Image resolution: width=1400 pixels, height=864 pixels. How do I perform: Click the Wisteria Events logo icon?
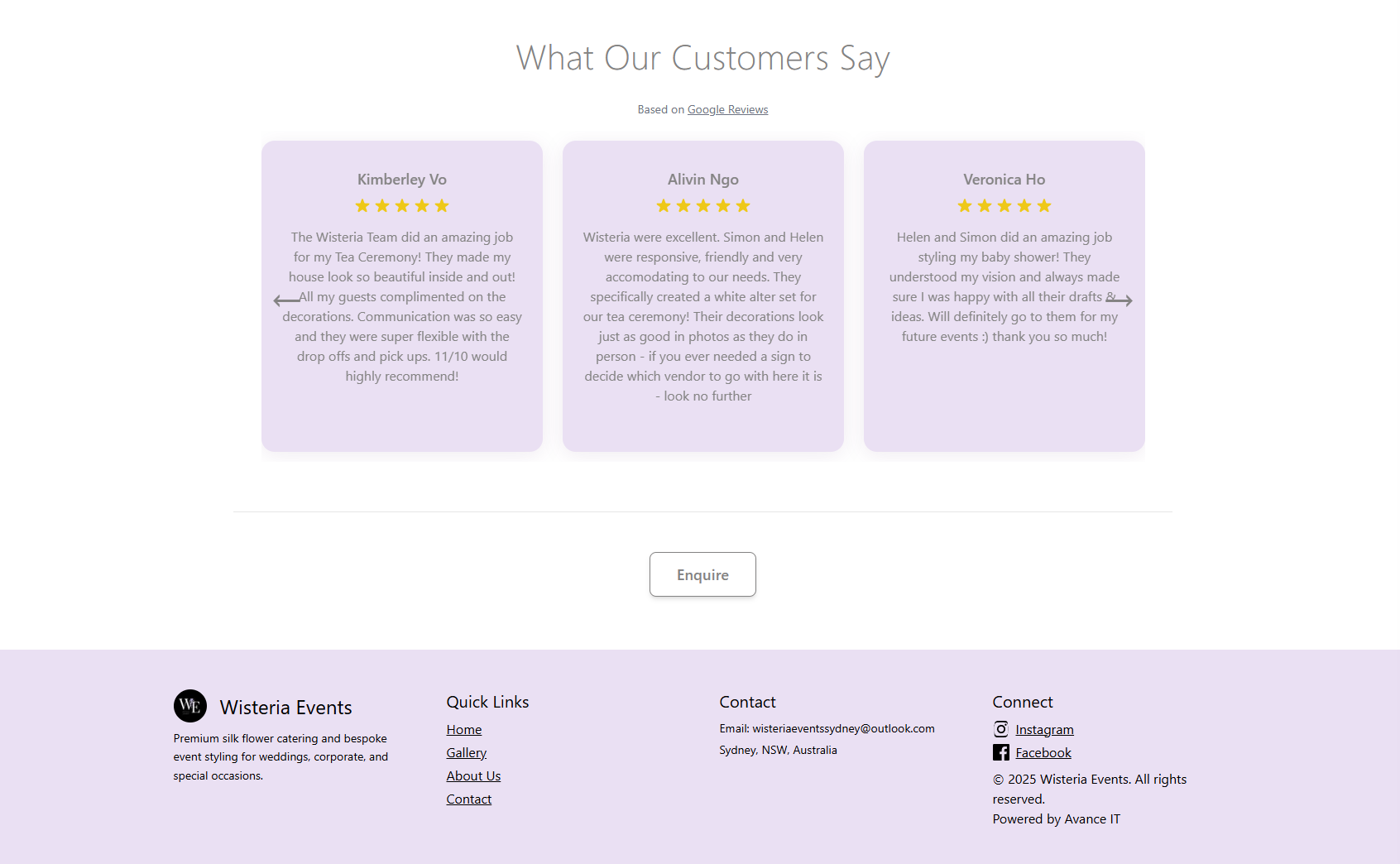click(190, 706)
